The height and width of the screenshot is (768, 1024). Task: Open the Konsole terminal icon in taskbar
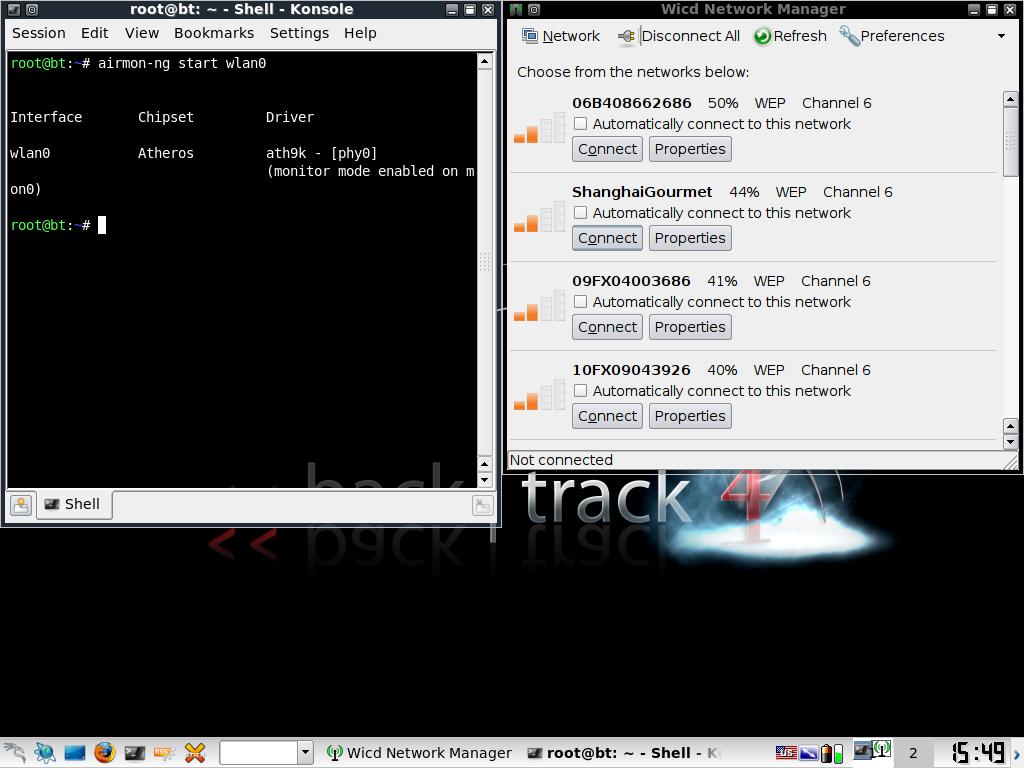[134, 753]
